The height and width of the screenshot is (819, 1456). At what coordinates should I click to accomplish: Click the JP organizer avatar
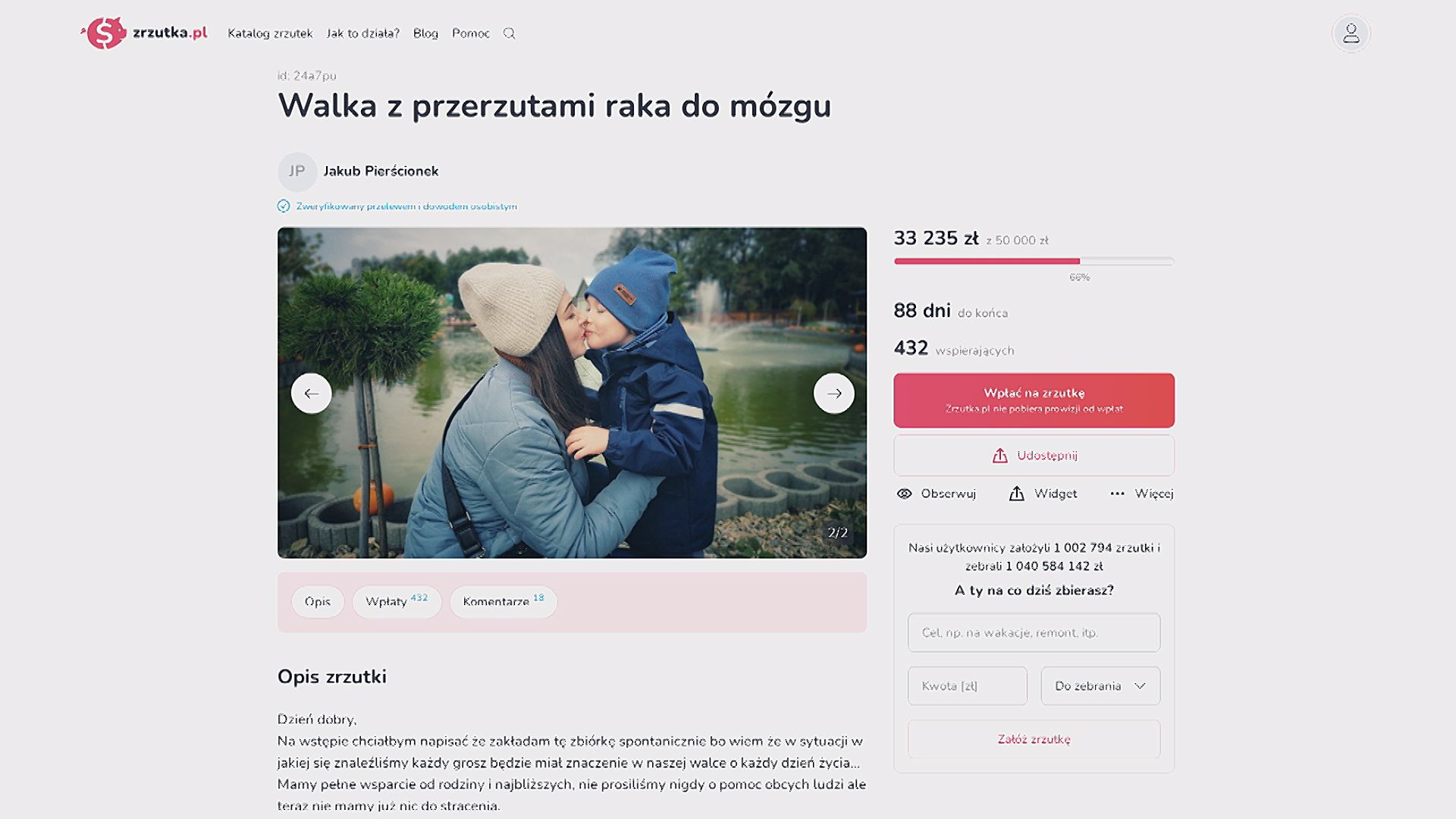coord(297,171)
